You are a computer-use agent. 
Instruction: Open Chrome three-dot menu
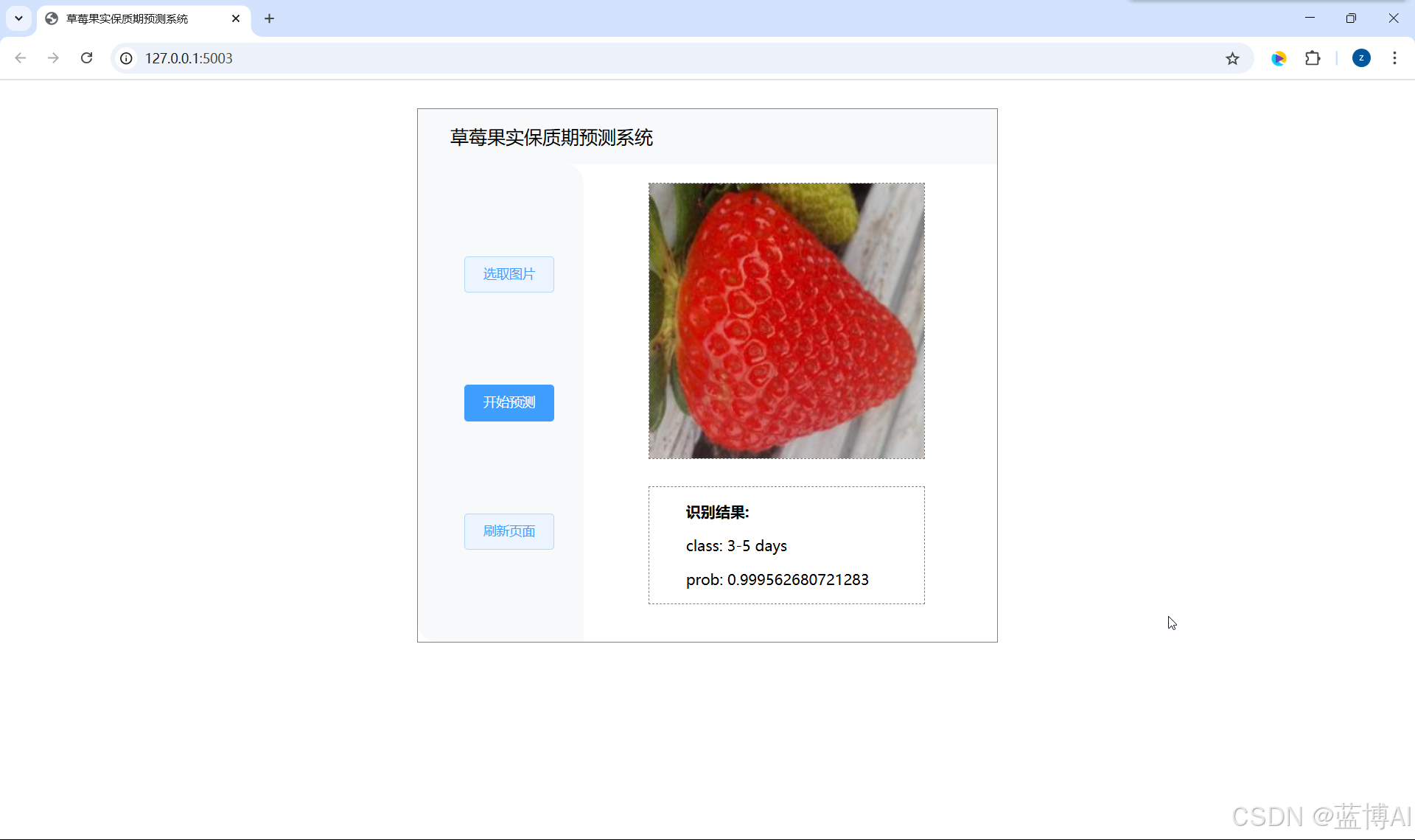pyautogui.click(x=1394, y=58)
